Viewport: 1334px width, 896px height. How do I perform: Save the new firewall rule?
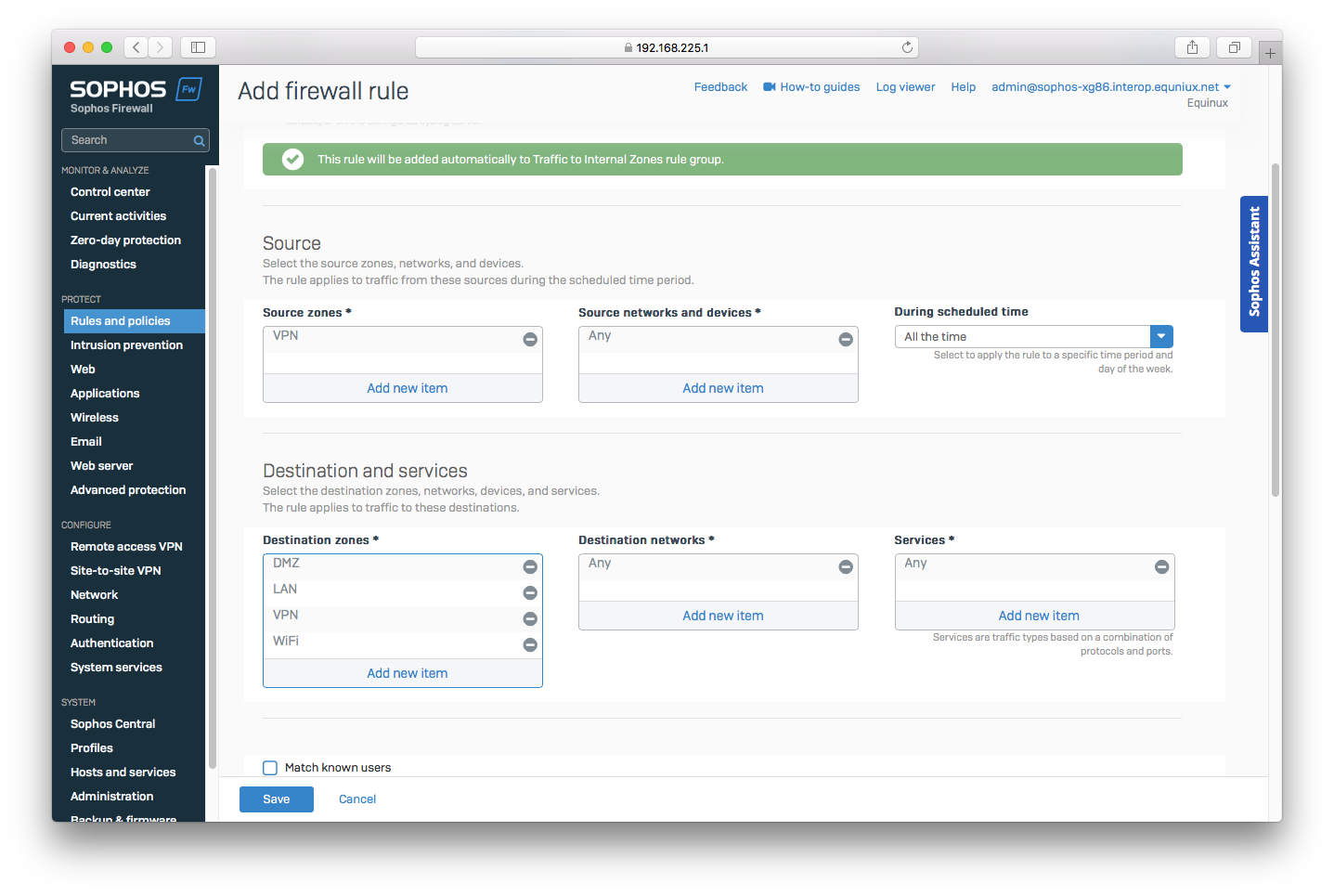[x=276, y=799]
